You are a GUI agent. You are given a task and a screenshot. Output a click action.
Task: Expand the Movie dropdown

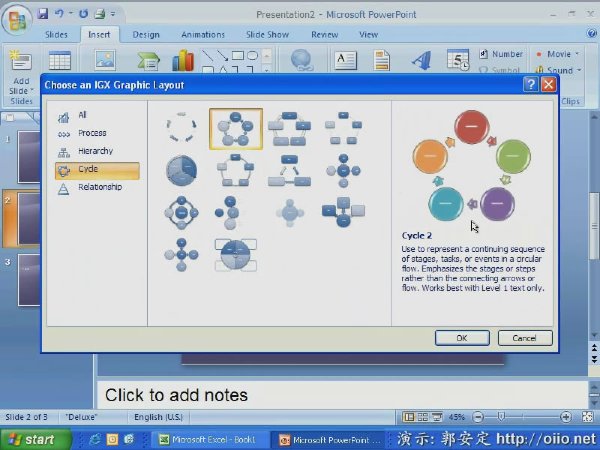coord(577,54)
